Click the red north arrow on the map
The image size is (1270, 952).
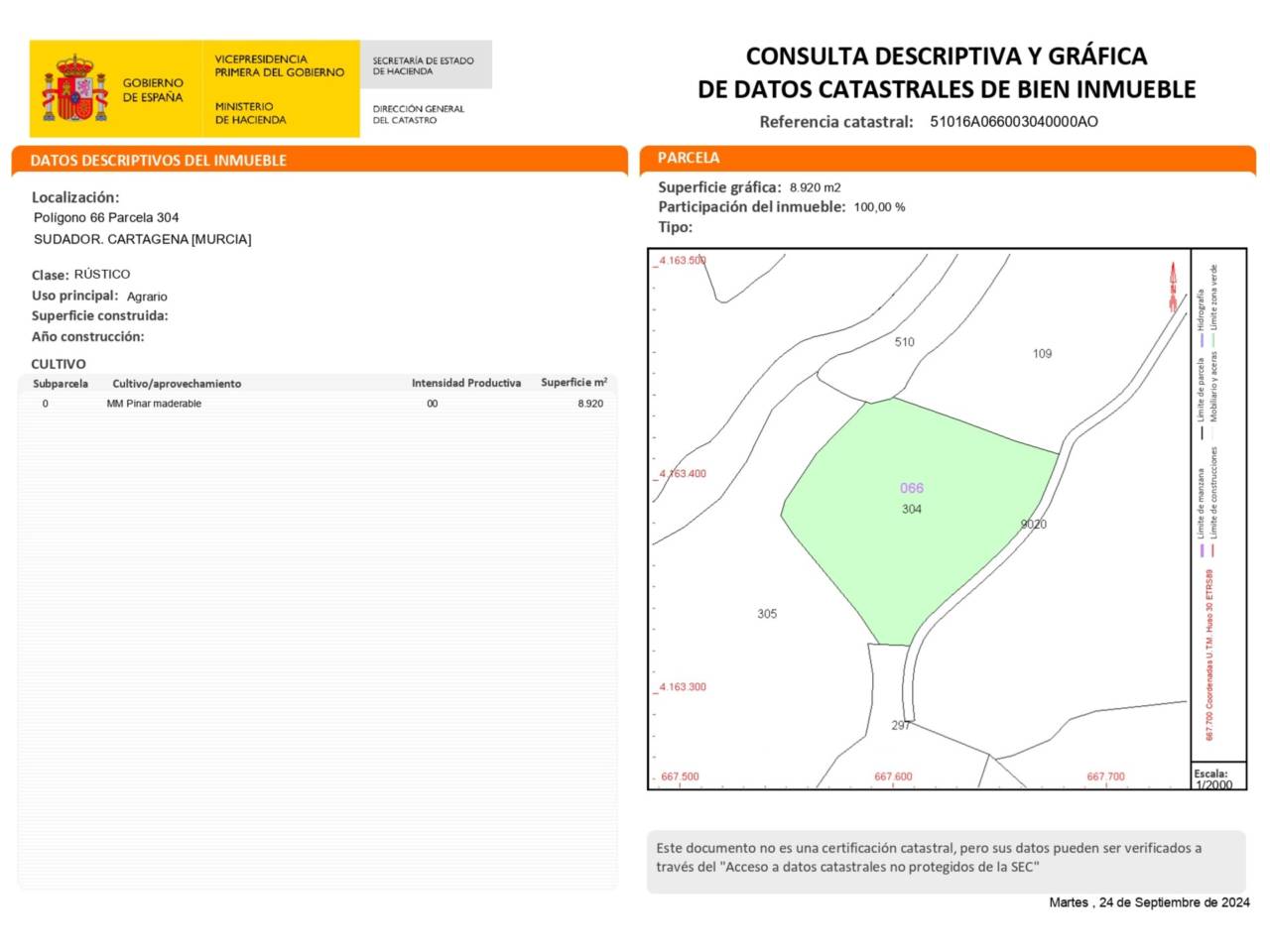coord(1173,289)
